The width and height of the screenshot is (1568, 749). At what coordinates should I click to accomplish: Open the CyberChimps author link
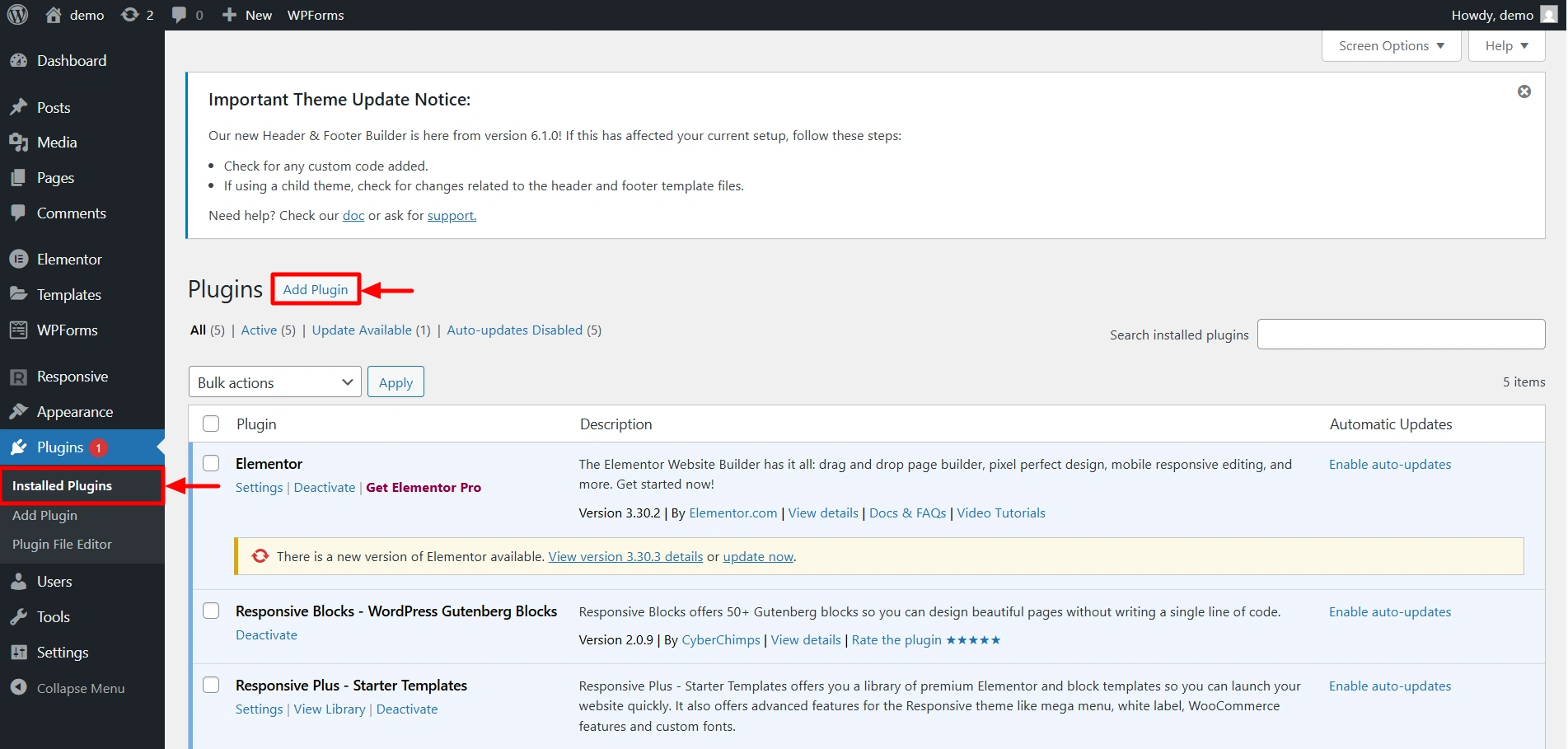click(x=721, y=639)
